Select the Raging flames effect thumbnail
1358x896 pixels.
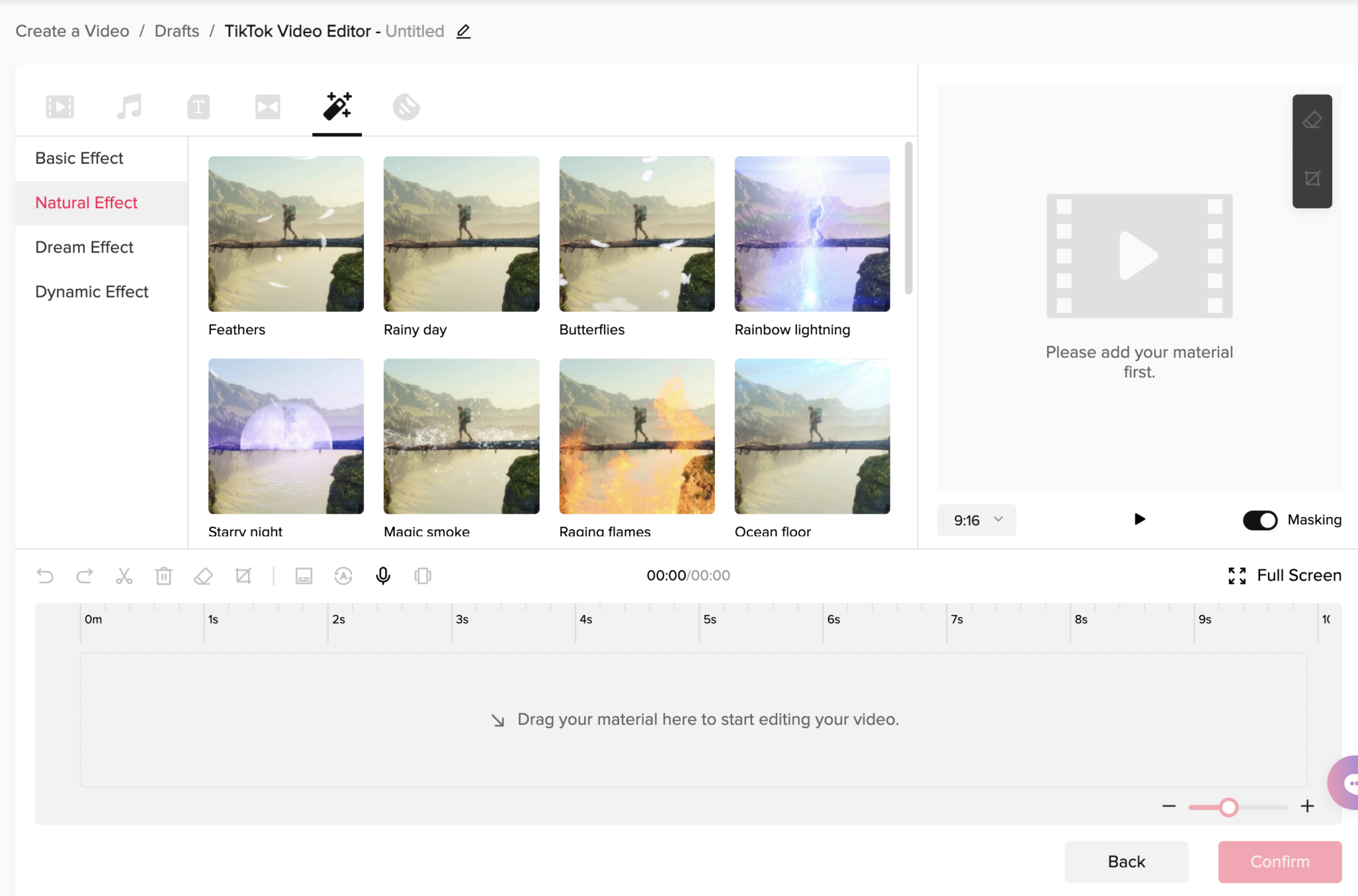point(638,436)
